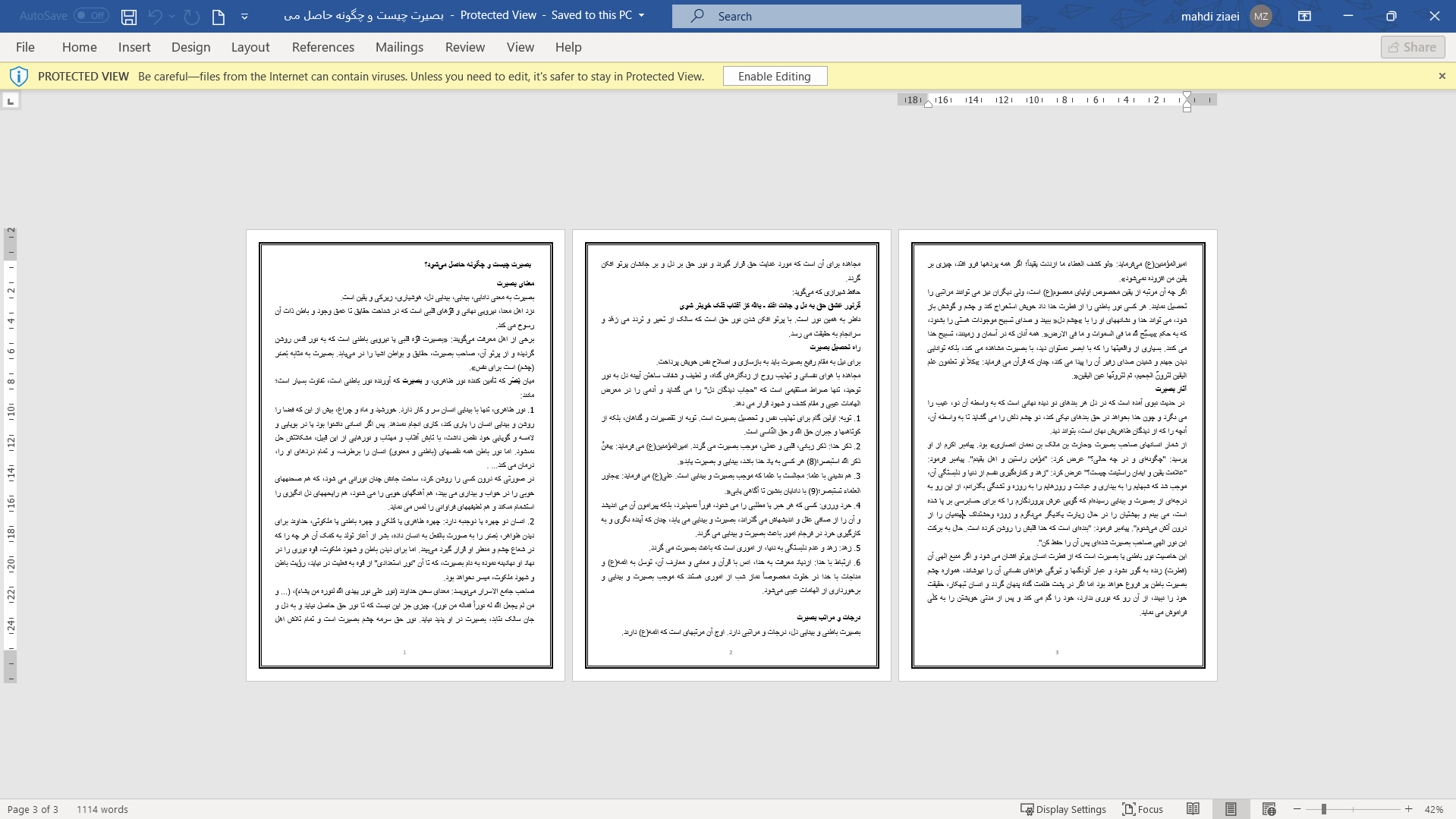The width and height of the screenshot is (1456, 819).
Task: Click Page 3 of 3 in status bar
Action: tap(33, 809)
